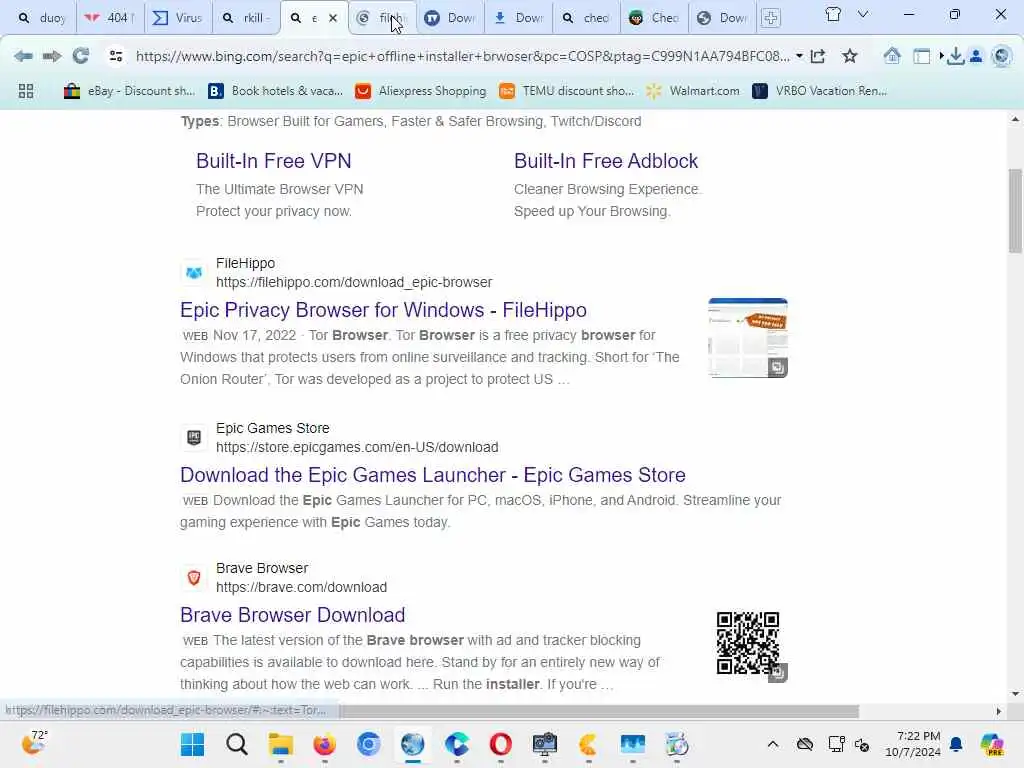Open taskbar Search
The image size is (1024, 768).
(236, 744)
